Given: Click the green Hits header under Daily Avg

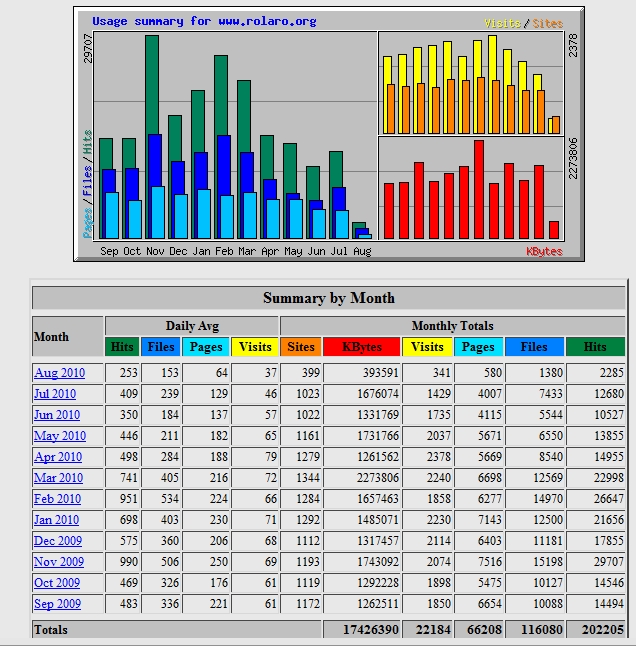Looking at the screenshot, I should pyautogui.click(x=122, y=347).
